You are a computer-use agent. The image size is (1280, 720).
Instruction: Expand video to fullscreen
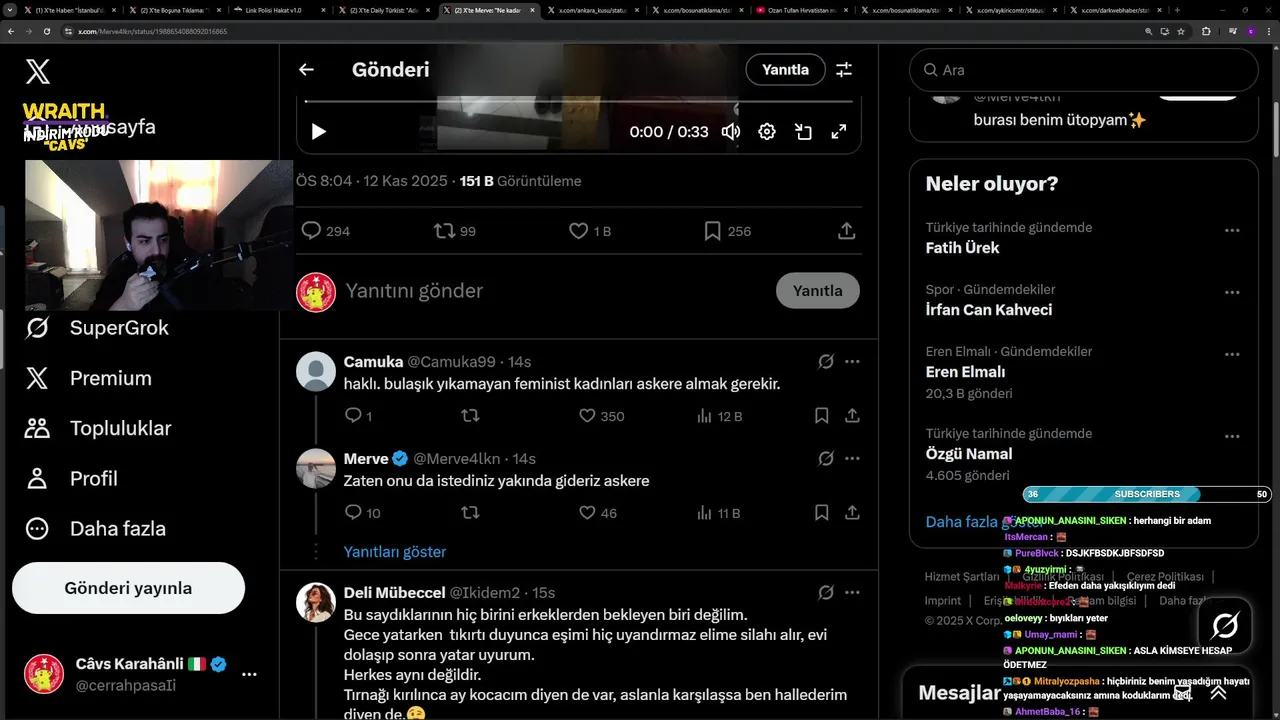839,132
